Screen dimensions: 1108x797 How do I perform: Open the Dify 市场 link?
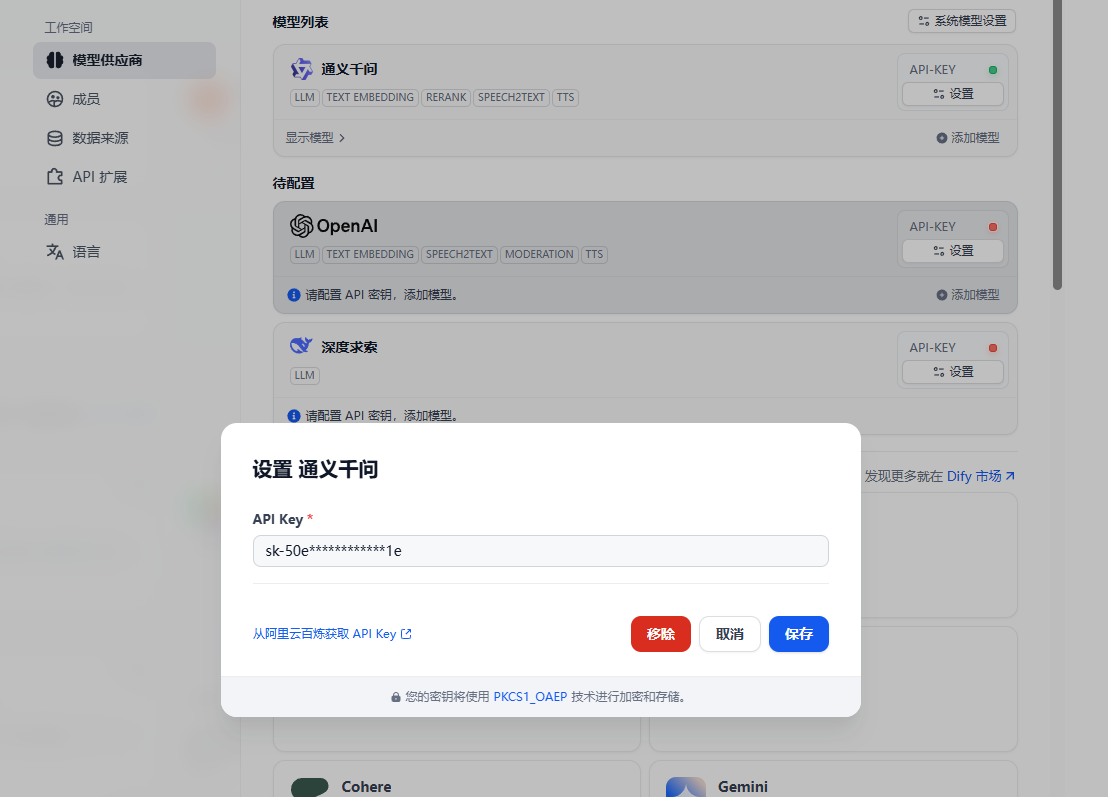tap(981, 476)
